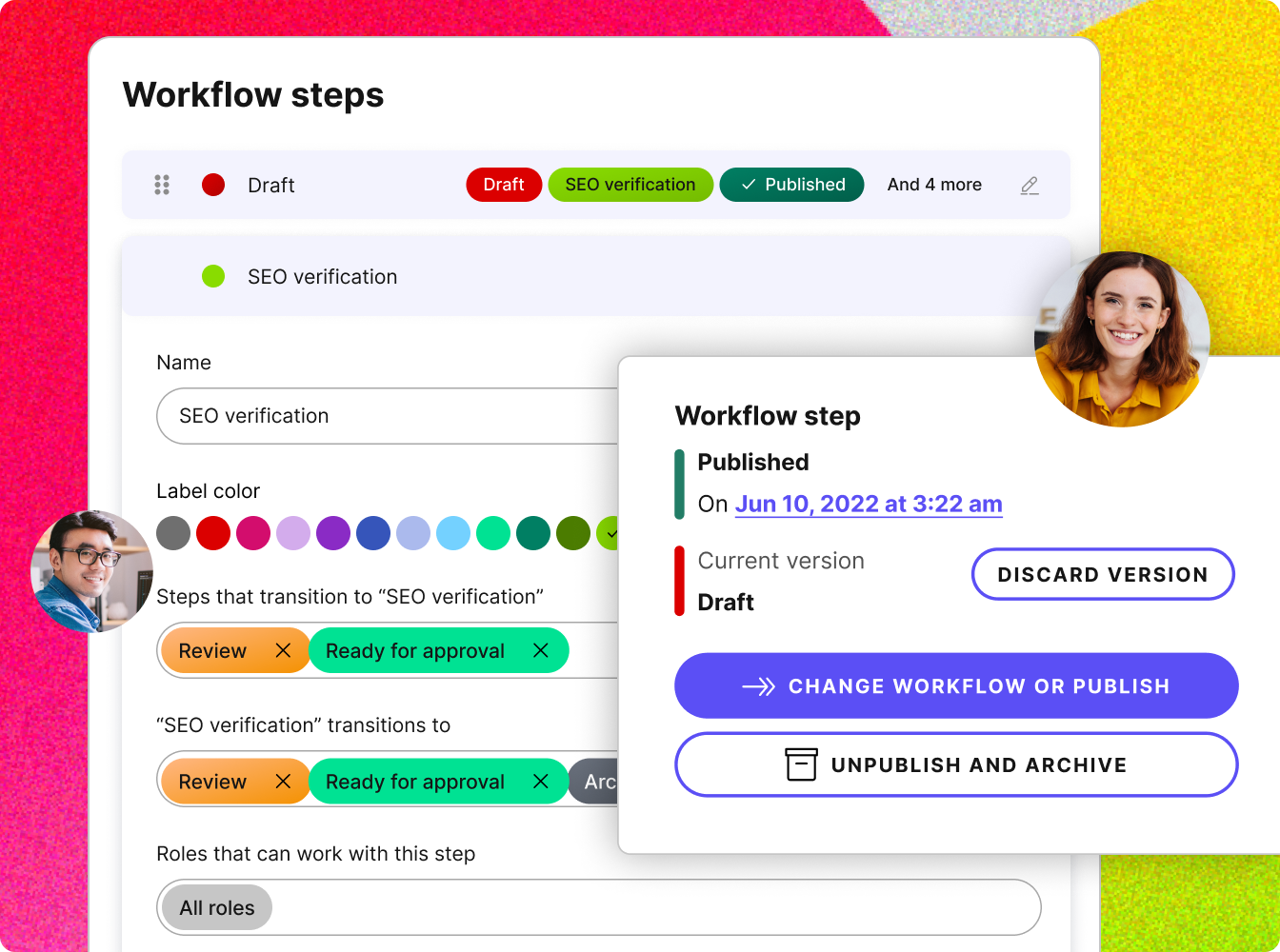Open the Jun 10, 2022 publish date link
The height and width of the screenshot is (952, 1280).
point(869,504)
